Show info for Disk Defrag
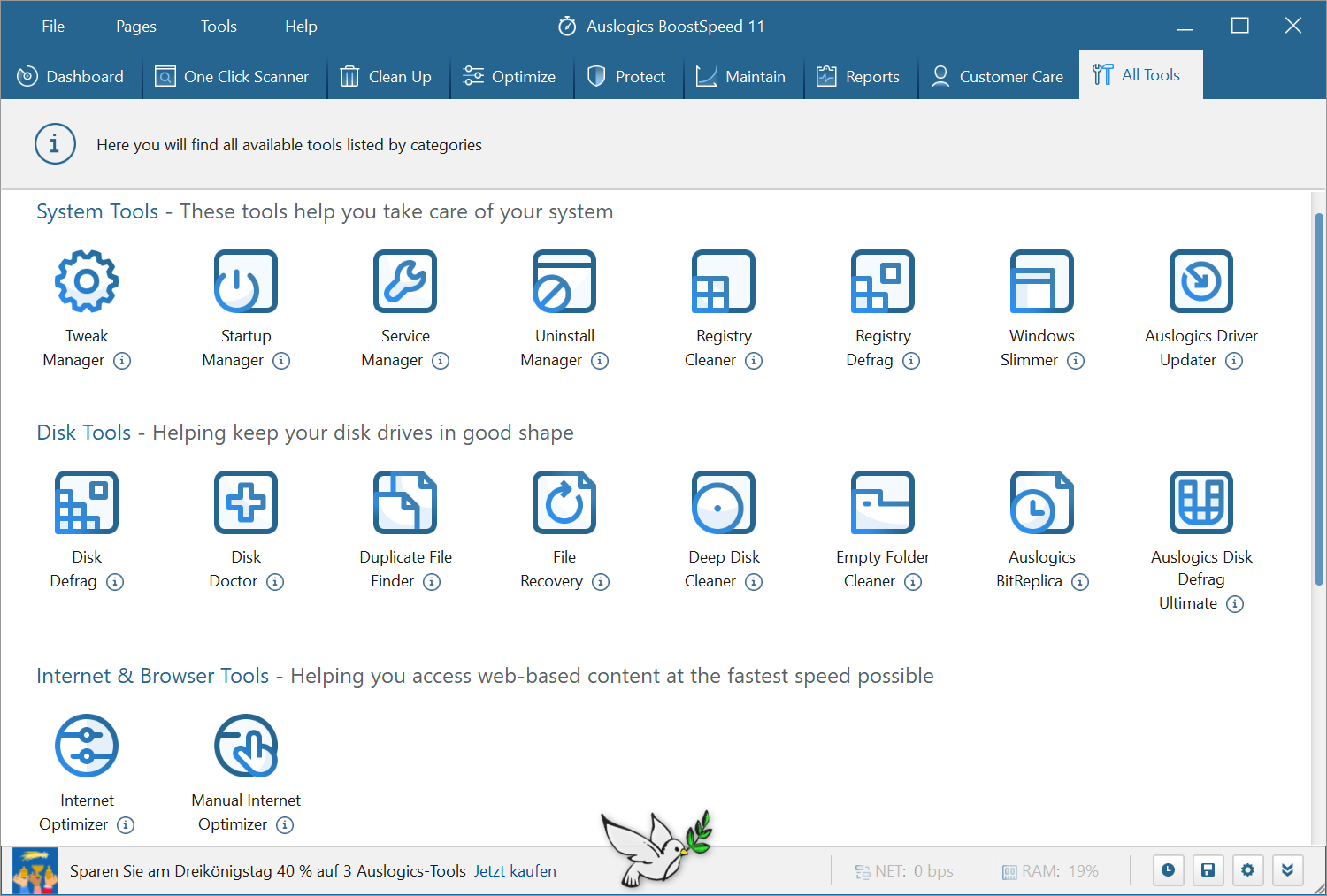The height and width of the screenshot is (896, 1327). point(115,582)
